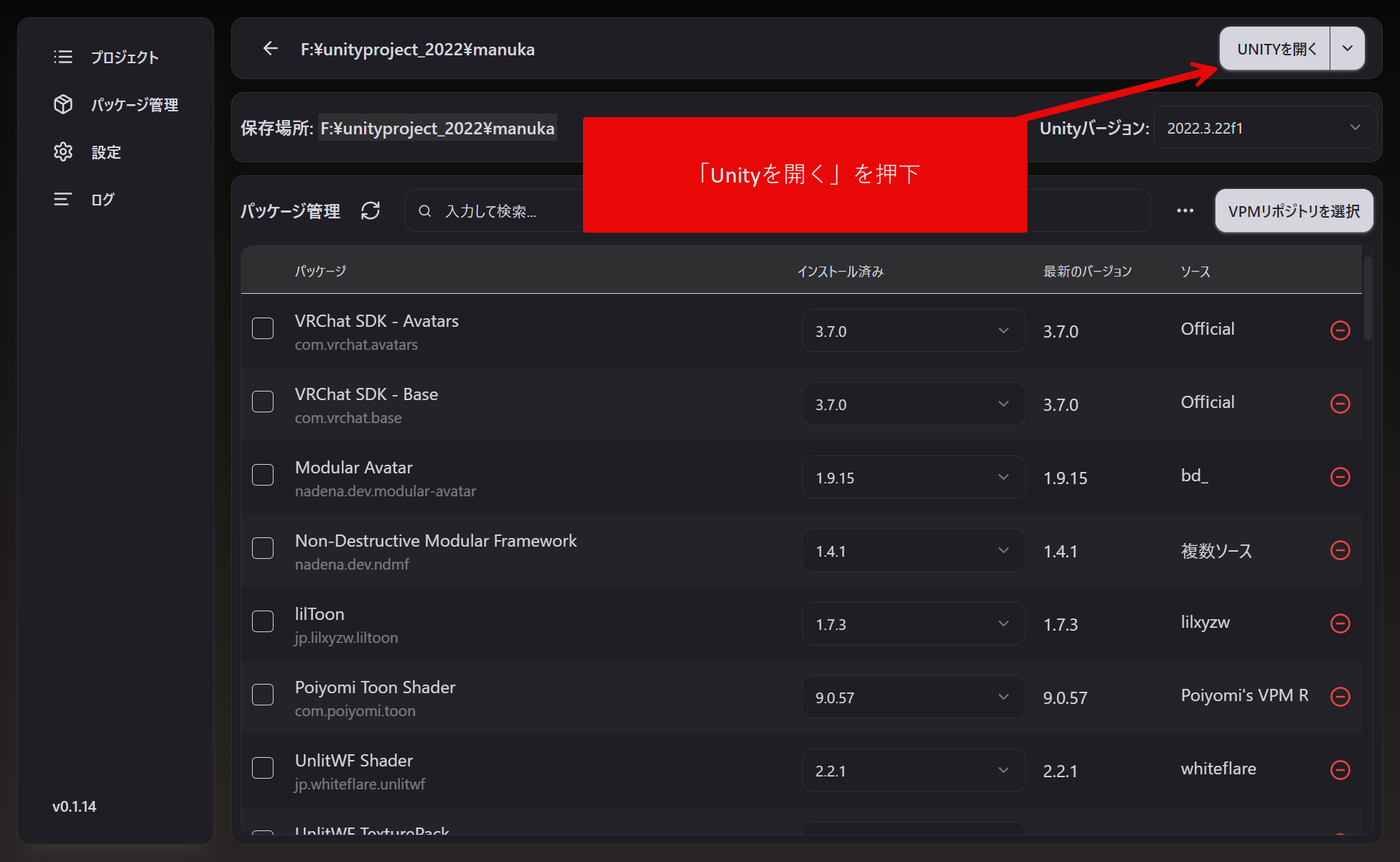Select the Poiyomi Toon Shader checkbox
The width and height of the screenshot is (1400, 862).
[x=263, y=695]
